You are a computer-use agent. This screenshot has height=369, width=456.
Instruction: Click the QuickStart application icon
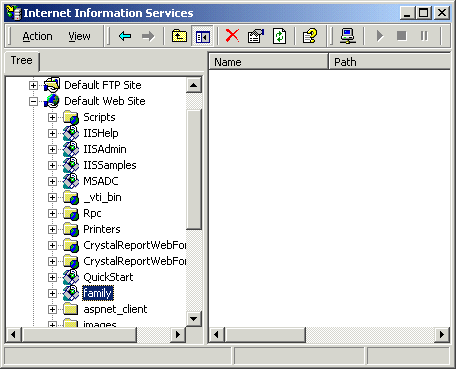point(71,277)
